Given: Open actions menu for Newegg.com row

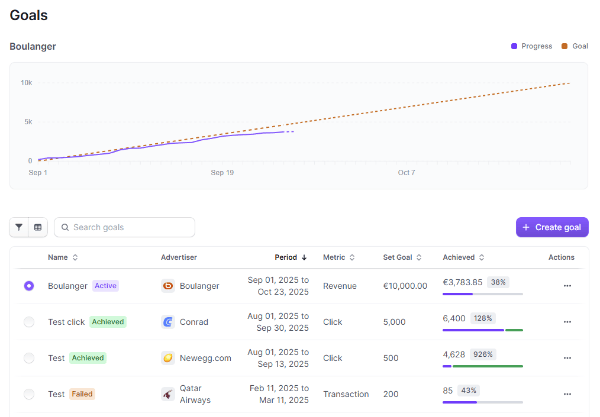Looking at the screenshot, I should point(567,357).
